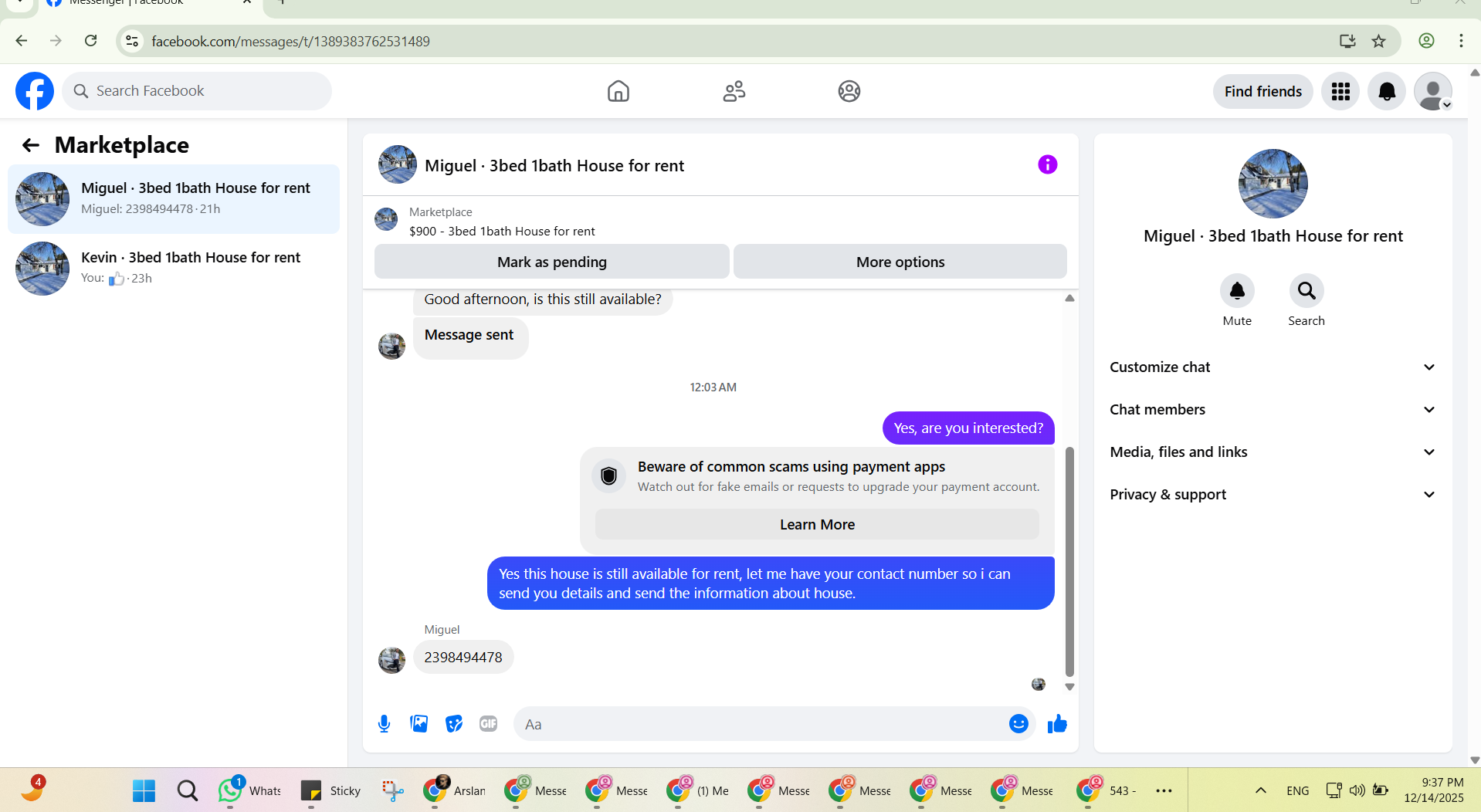Screen dimensions: 1481x812
Task: Open Facebook notifications bell
Action: (1387, 92)
